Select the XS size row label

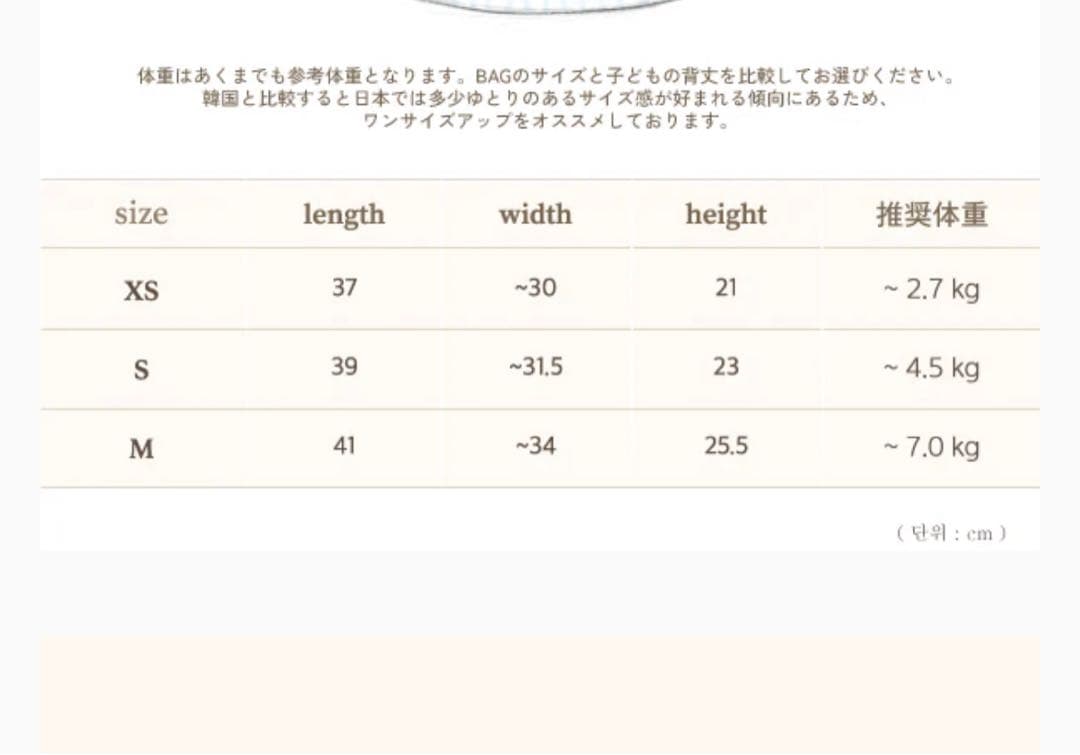141,291
